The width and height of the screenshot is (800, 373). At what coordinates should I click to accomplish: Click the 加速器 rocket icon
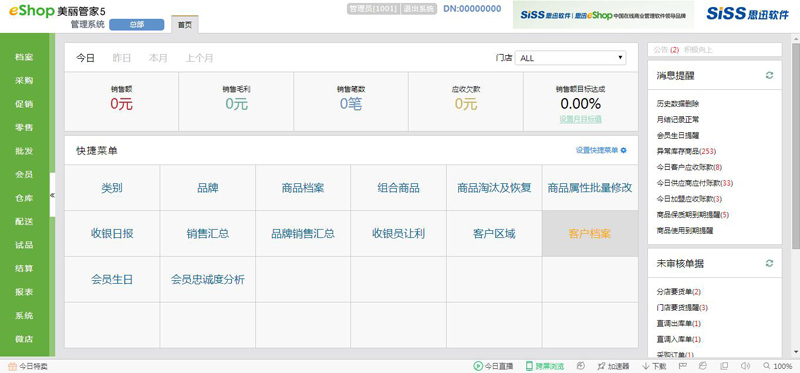click(602, 366)
